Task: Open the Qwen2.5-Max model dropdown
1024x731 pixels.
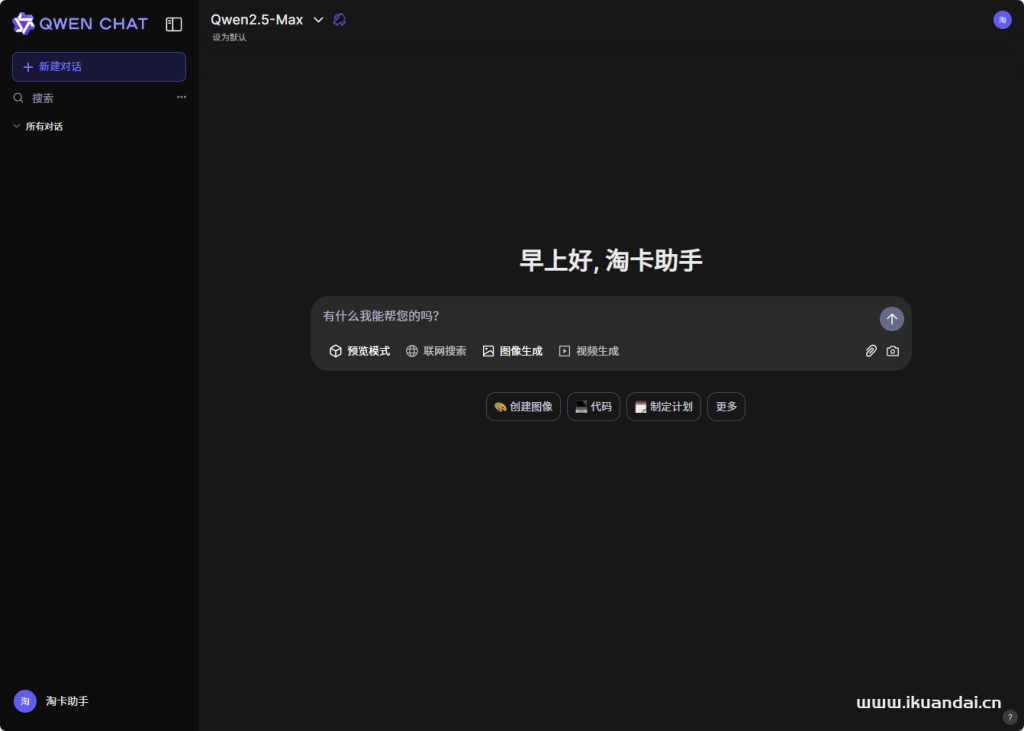Action: pyautogui.click(x=267, y=20)
